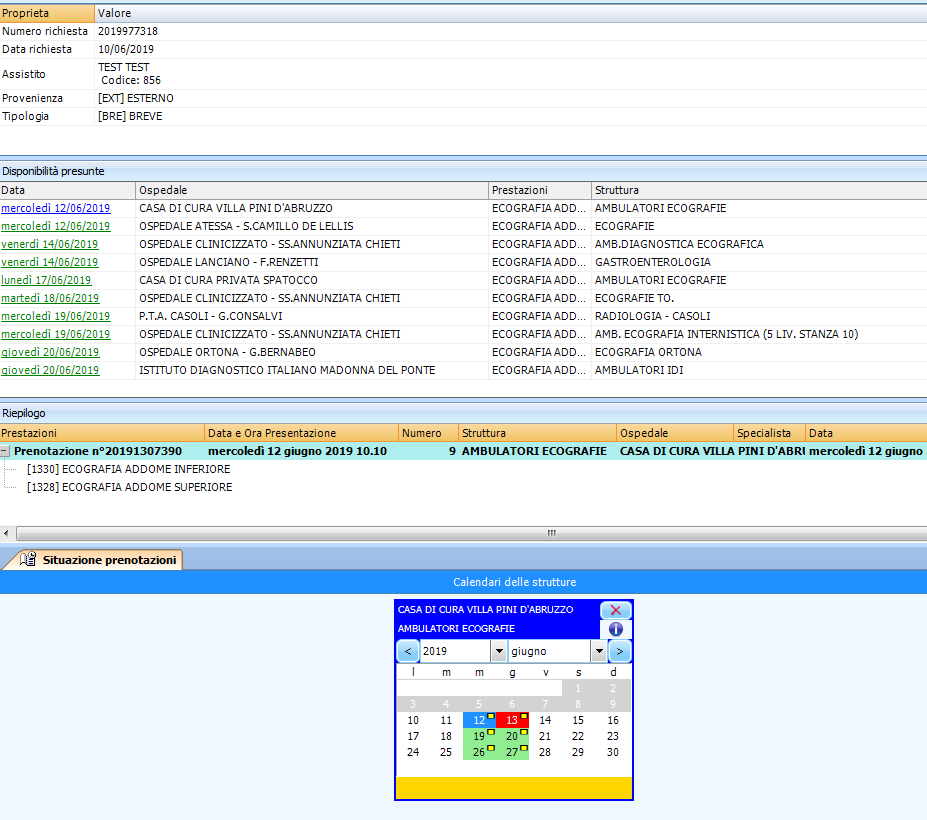The height and width of the screenshot is (820, 927).
Task: Pick green day 19 in calendar
Action: [x=478, y=736]
